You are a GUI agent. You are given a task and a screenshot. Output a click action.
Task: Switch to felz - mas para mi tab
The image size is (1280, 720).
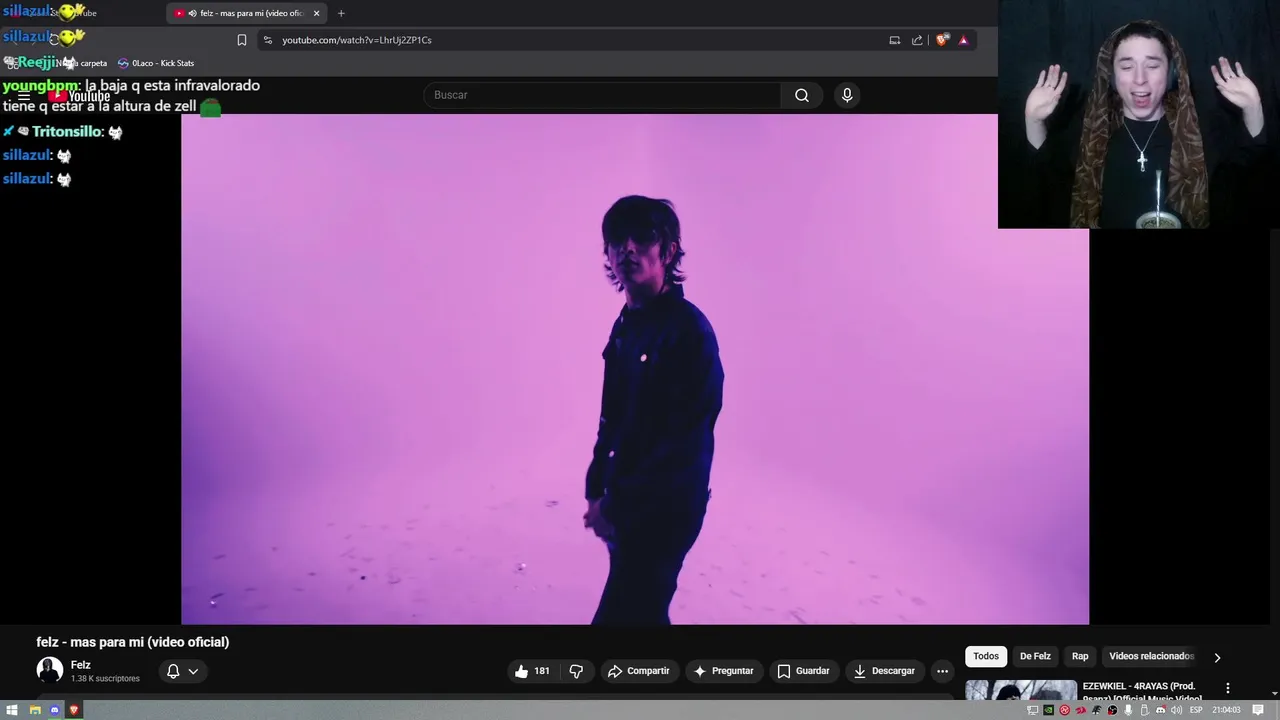click(246, 13)
